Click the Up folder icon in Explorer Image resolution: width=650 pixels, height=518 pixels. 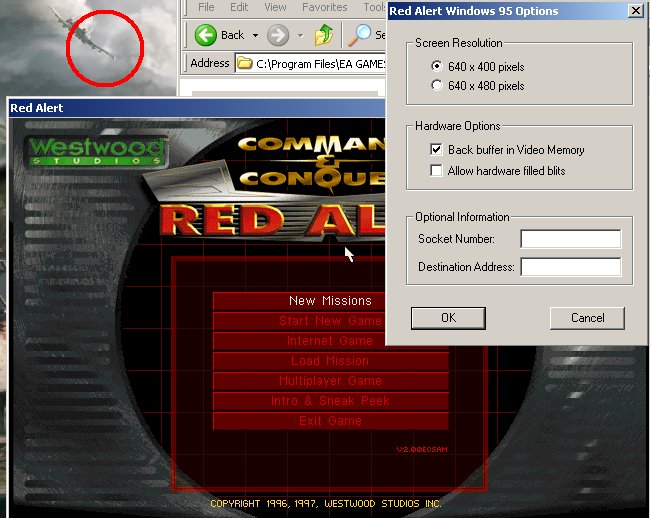click(x=324, y=35)
